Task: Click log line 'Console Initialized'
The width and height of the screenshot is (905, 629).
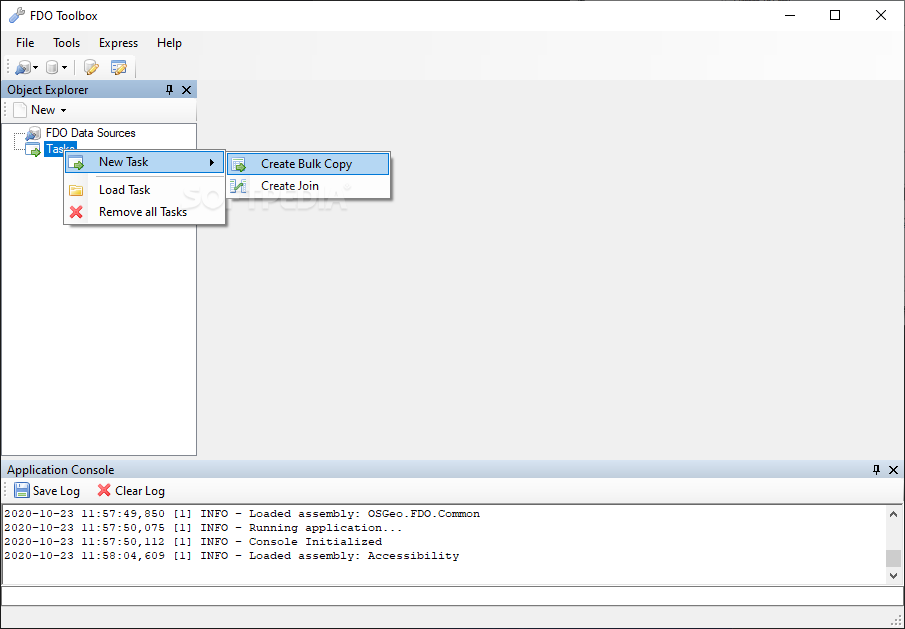Action: (x=193, y=541)
